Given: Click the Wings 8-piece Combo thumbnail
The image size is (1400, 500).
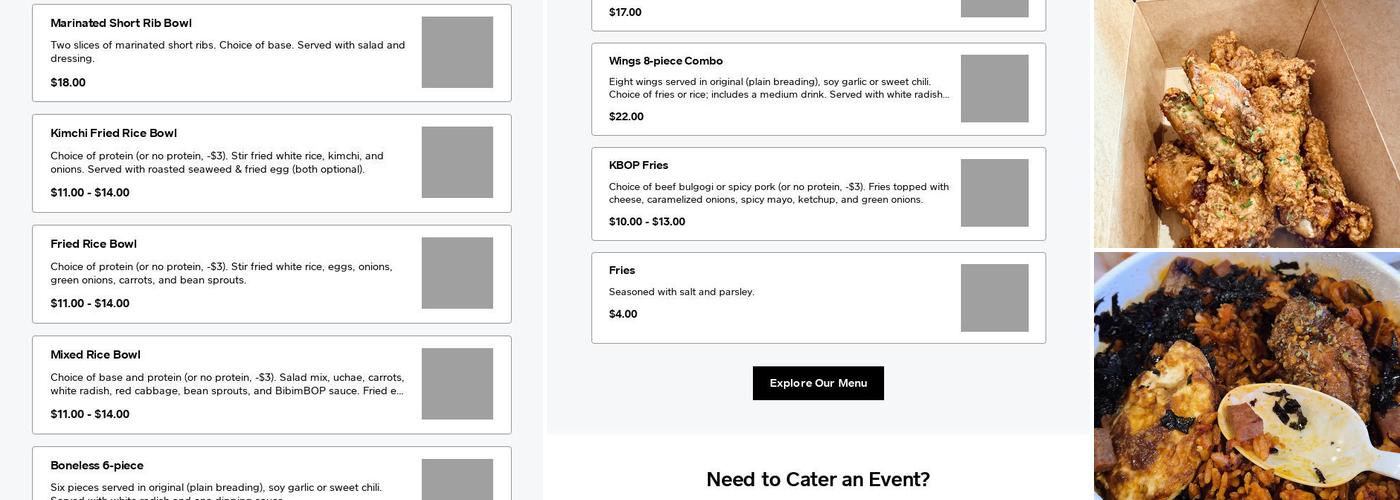Looking at the screenshot, I should pyautogui.click(x=994, y=88).
